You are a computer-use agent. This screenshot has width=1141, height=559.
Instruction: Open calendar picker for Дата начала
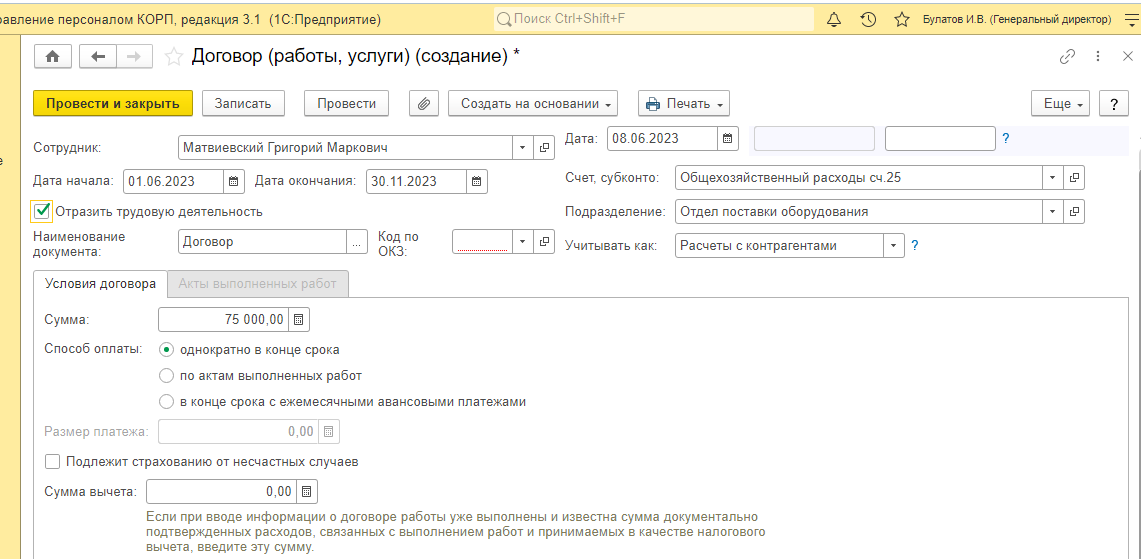point(234,181)
